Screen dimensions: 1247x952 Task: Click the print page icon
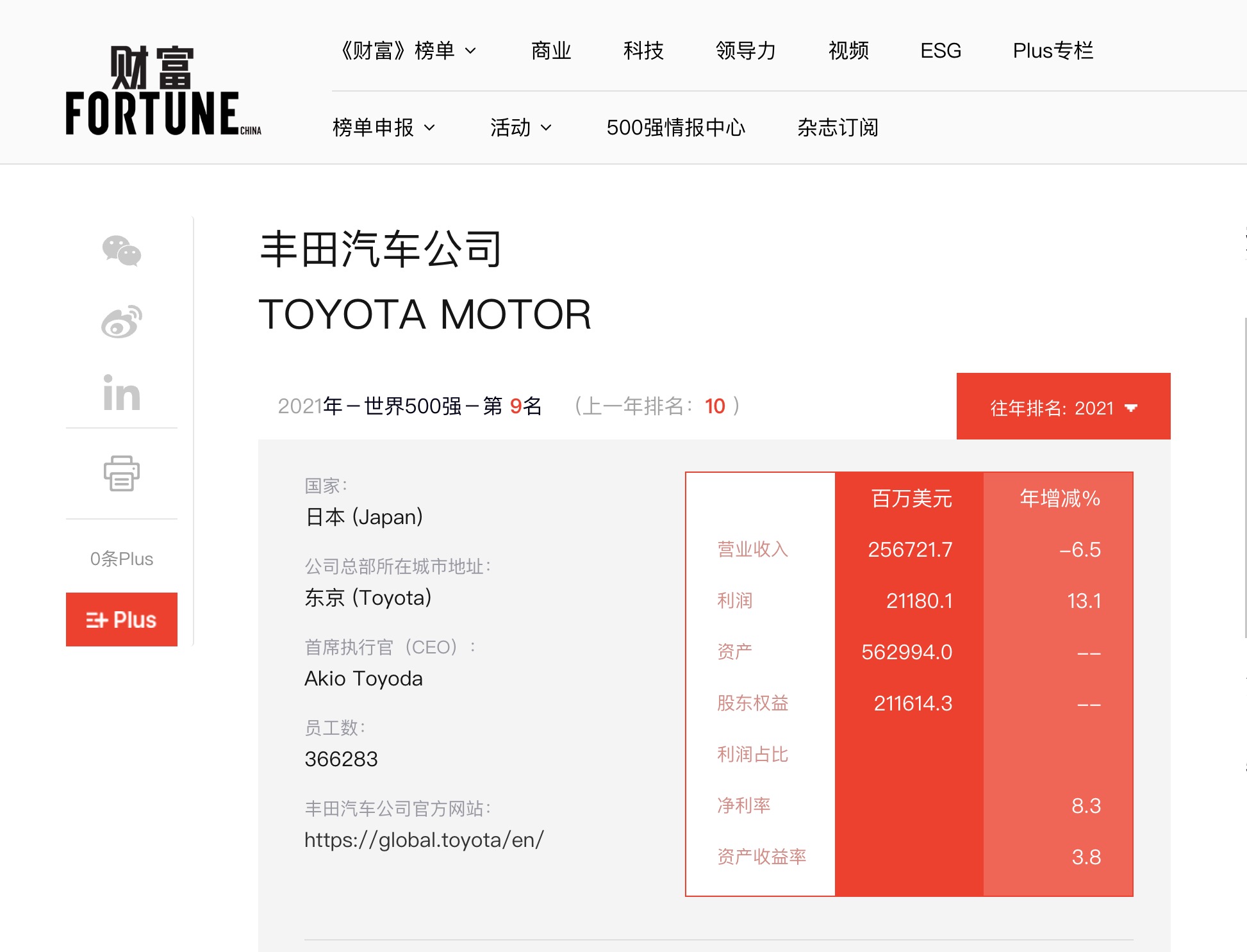pyautogui.click(x=121, y=473)
